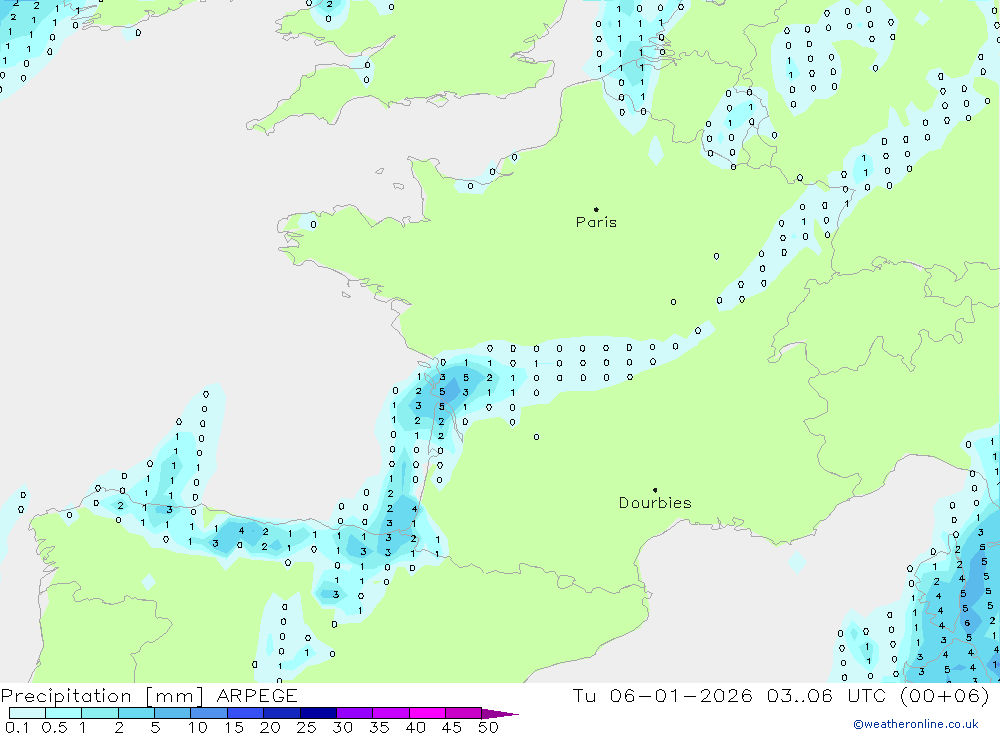The width and height of the screenshot is (1000, 733).
Task: Click the '25' legend scale value
Action: coord(307,727)
